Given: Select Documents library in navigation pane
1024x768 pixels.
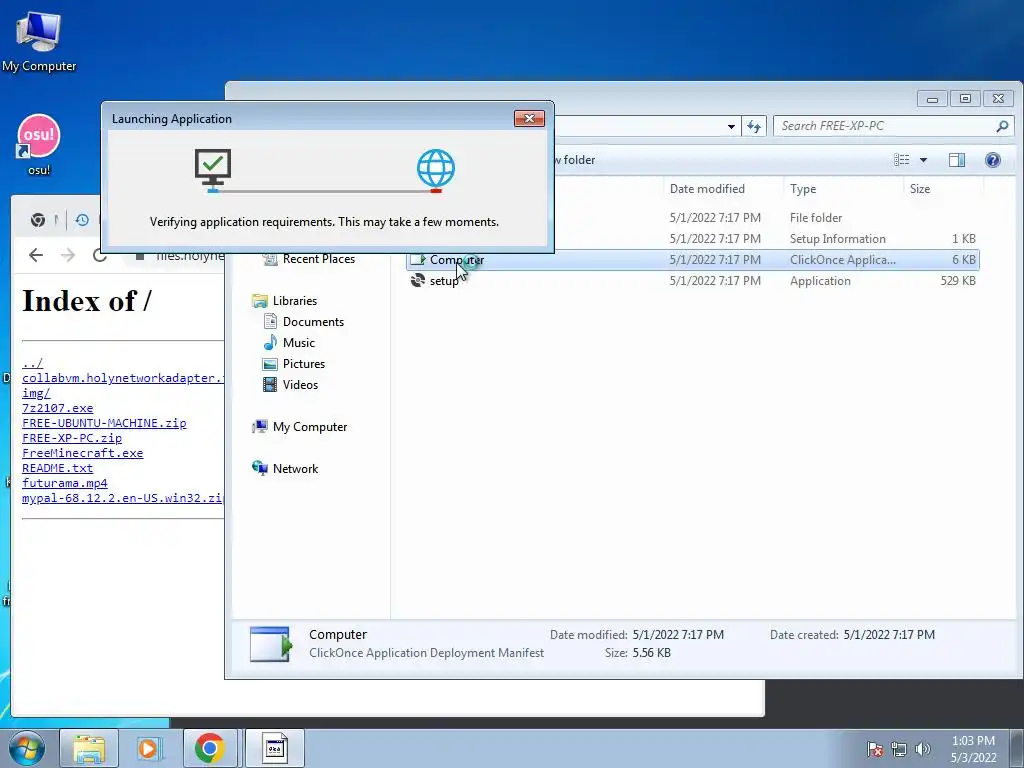Looking at the screenshot, I should pyautogui.click(x=313, y=322).
